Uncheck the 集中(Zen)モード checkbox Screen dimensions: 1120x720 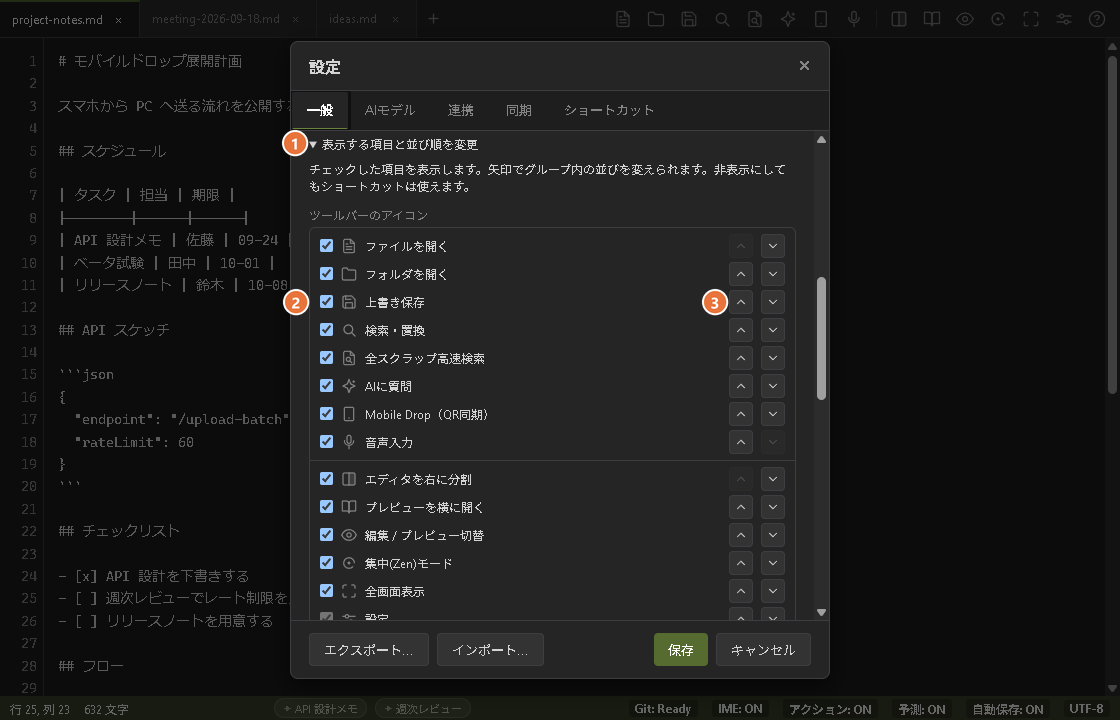[326, 562]
